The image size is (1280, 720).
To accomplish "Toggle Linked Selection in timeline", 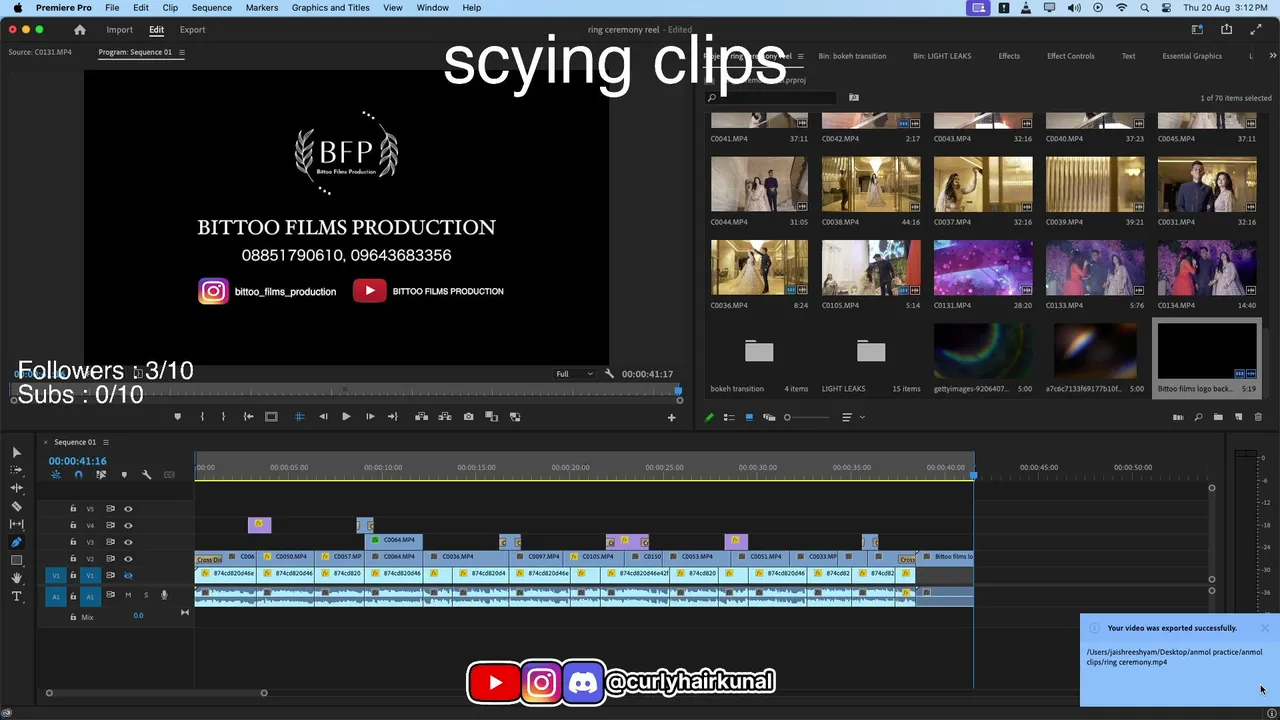I will click(x=101, y=475).
